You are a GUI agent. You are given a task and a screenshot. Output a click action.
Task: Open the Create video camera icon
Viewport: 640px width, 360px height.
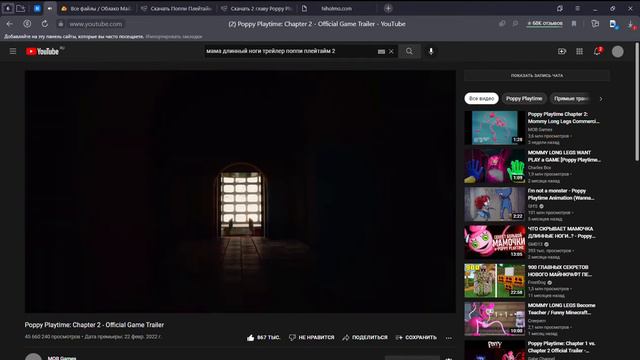[562, 51]
